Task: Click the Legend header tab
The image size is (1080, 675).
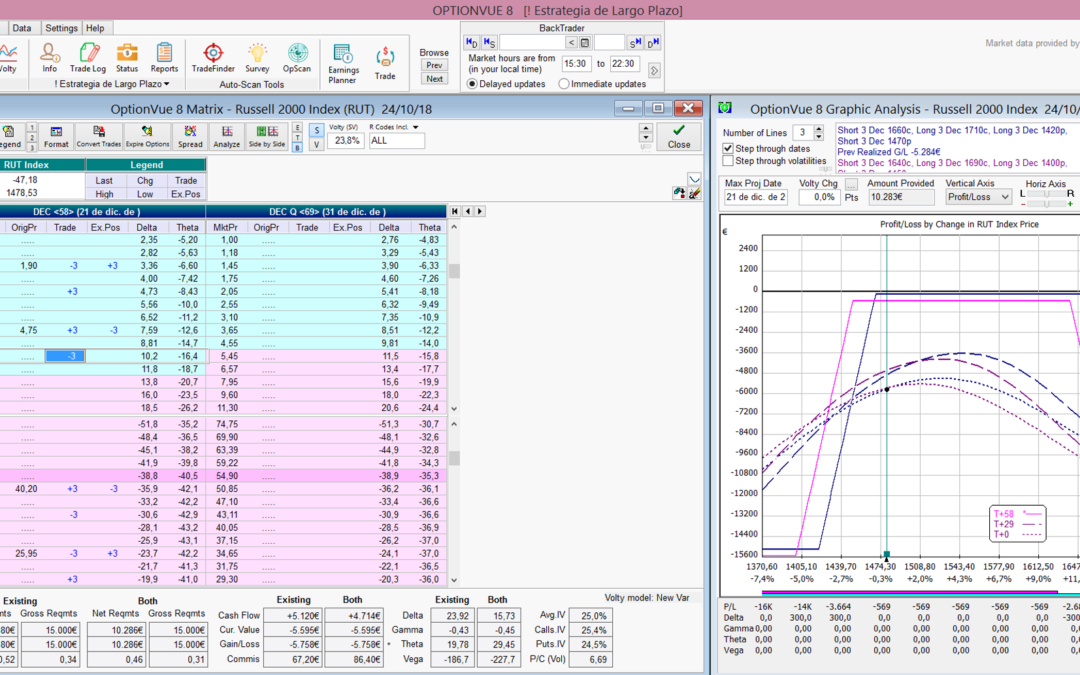Action: coord(146,165)
